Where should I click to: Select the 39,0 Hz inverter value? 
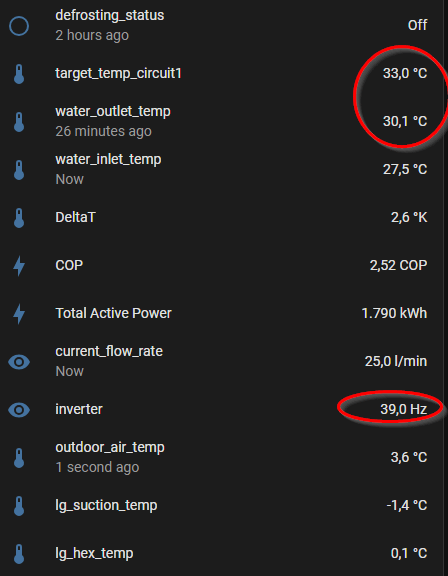click(404, 409)
